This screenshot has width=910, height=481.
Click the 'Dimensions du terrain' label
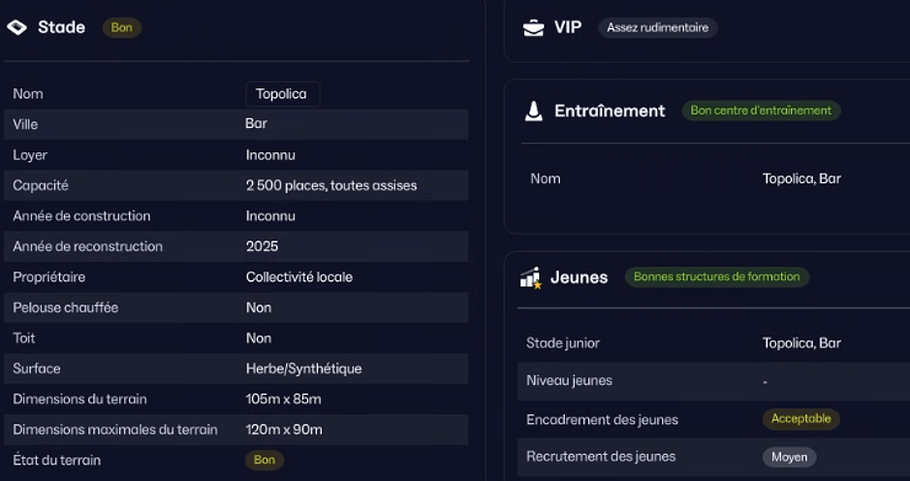click(80, 399)
